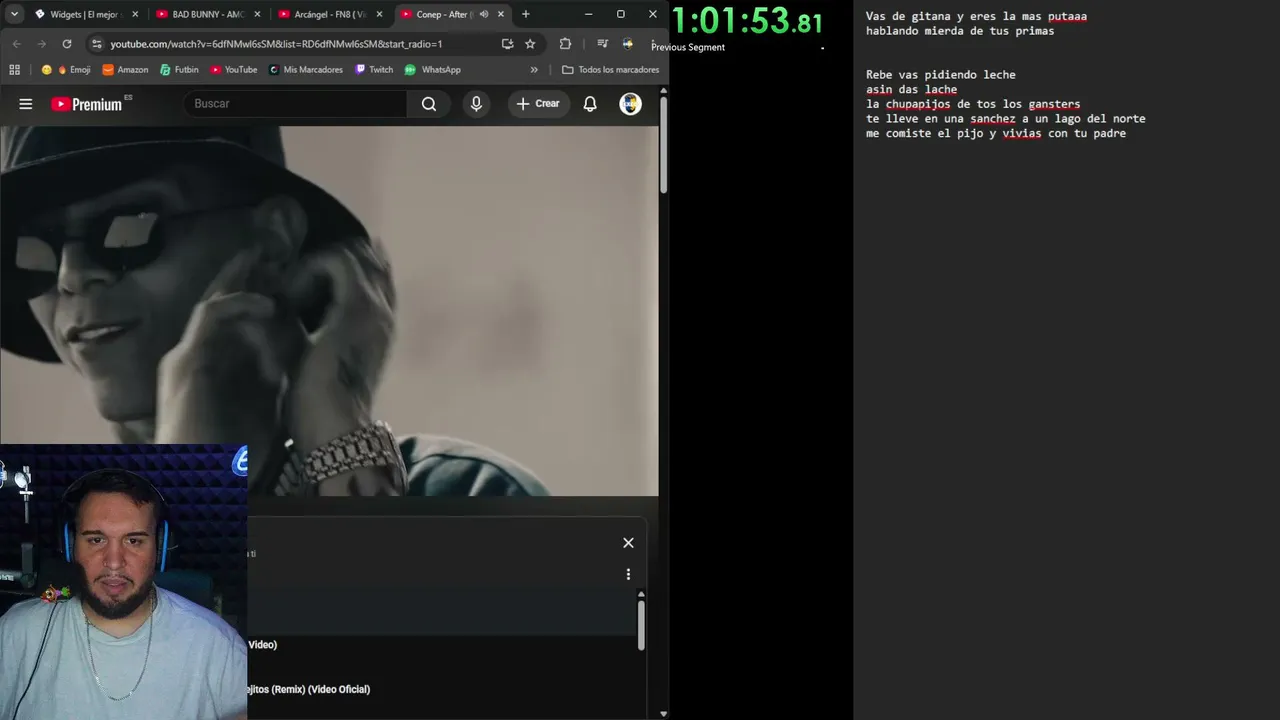Open the playlist three-dot options menu

pyautogui.click(x=628, y=575)
